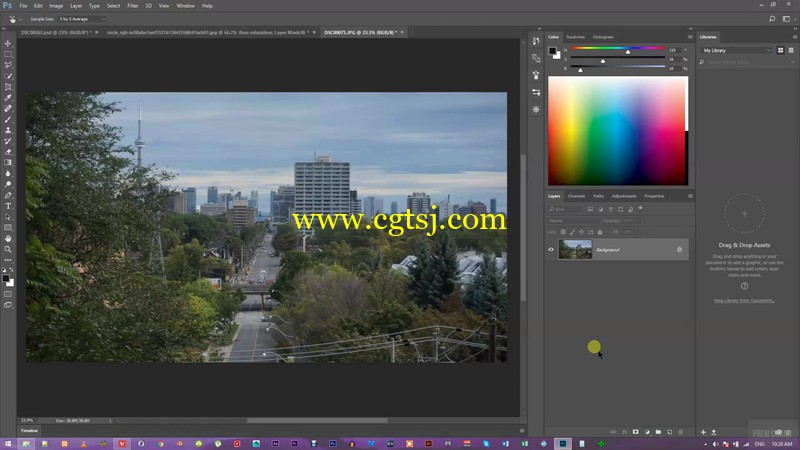Viewport: 800px width, 450px height.
Task: Adjust the Saturation slider handle
Action: (603, 61)
